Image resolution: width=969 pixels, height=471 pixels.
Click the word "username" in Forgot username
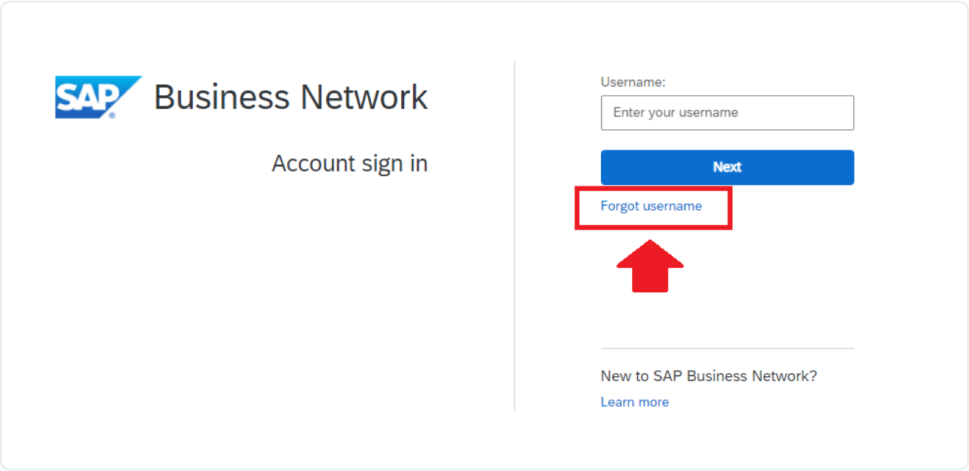[672, 206]
